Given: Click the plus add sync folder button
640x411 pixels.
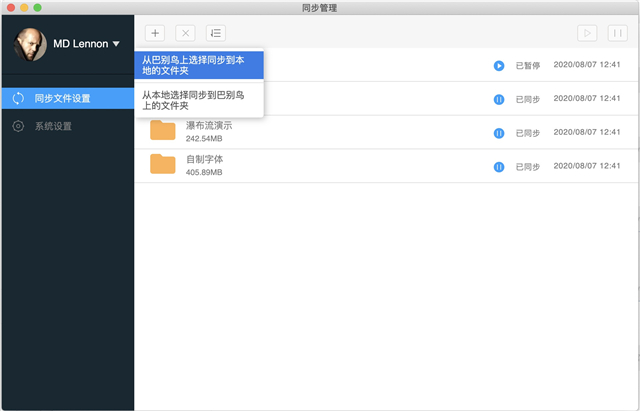Looking at the screenshot, I should pos(155,33).
